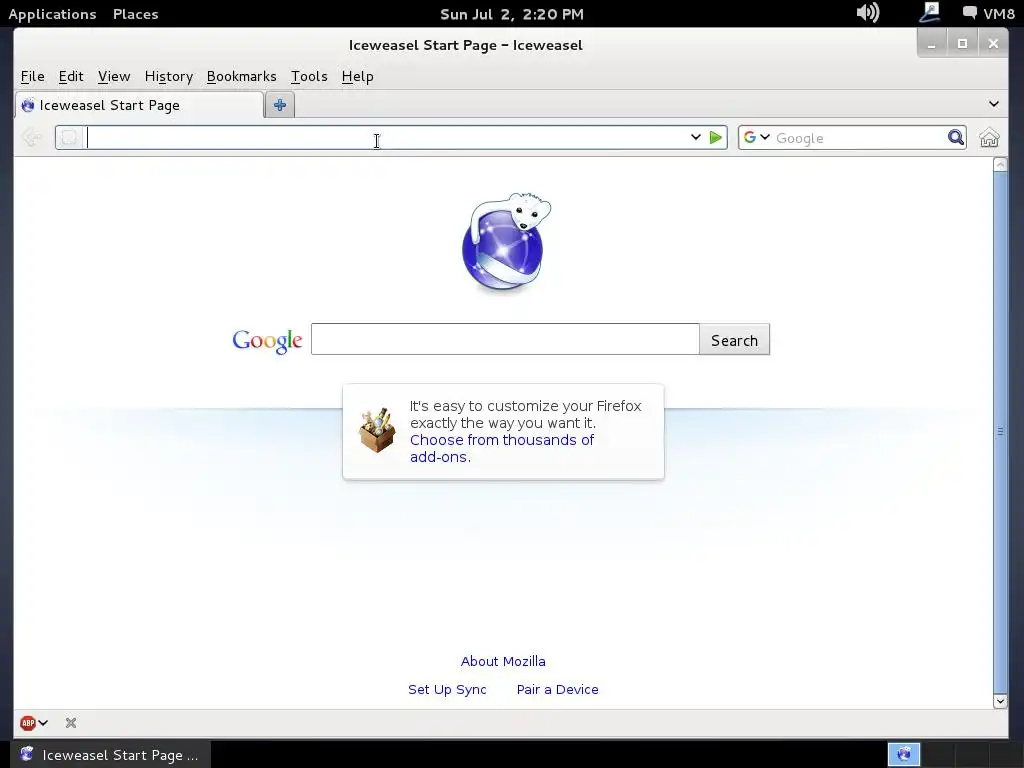Focus the Google search field on the page
The width and height of the screenshot is (1024, 768).
pyautogui.click(x=505, y=340)
